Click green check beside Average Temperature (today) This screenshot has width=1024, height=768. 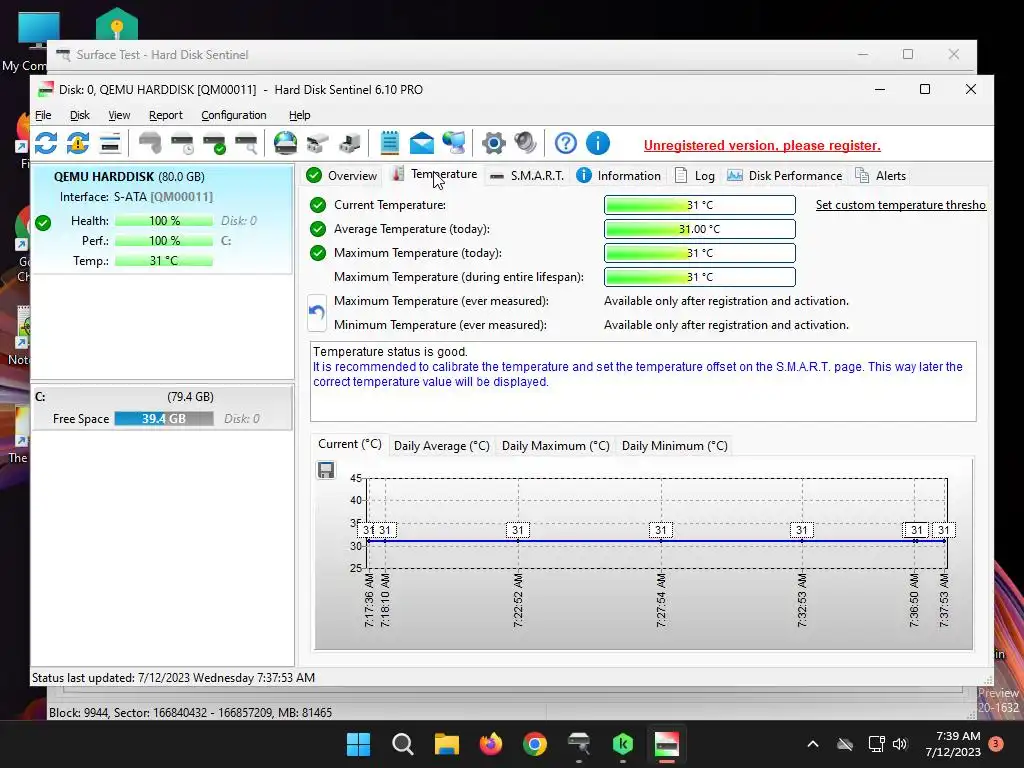coord(318,229)
